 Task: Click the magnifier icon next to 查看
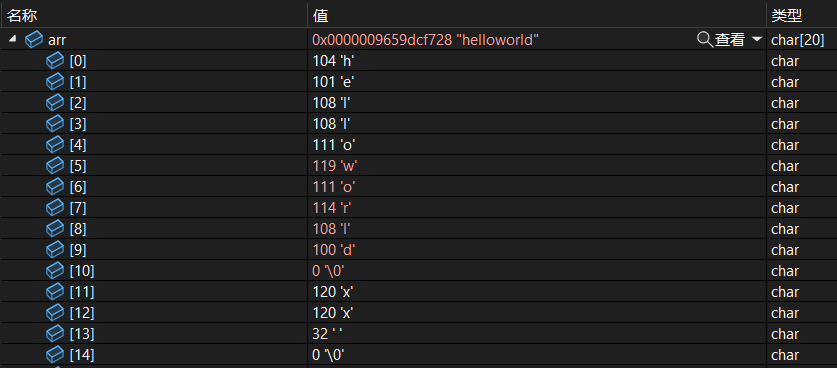[x=705, y=40]
